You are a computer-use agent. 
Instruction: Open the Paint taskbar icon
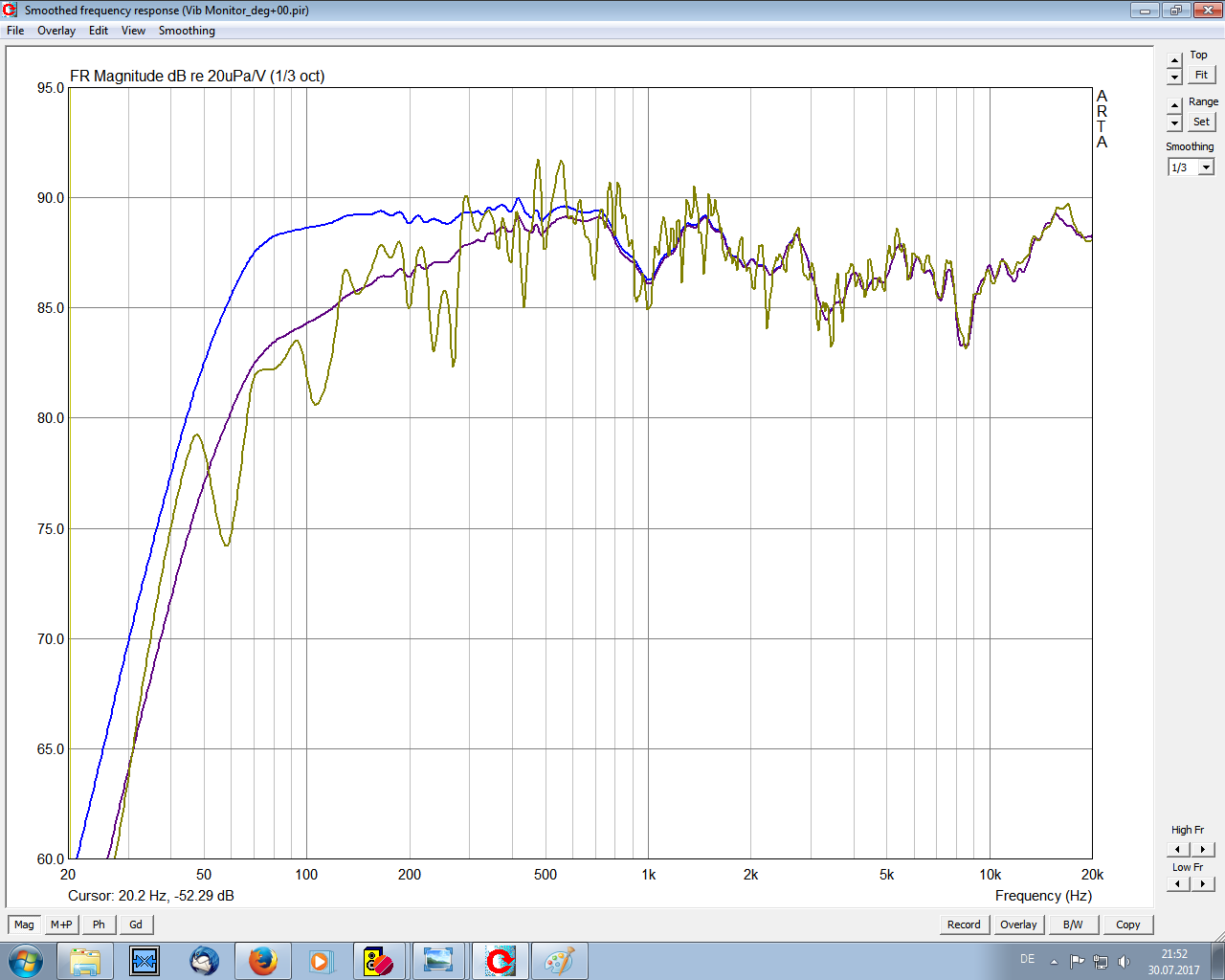coord(559,961)
